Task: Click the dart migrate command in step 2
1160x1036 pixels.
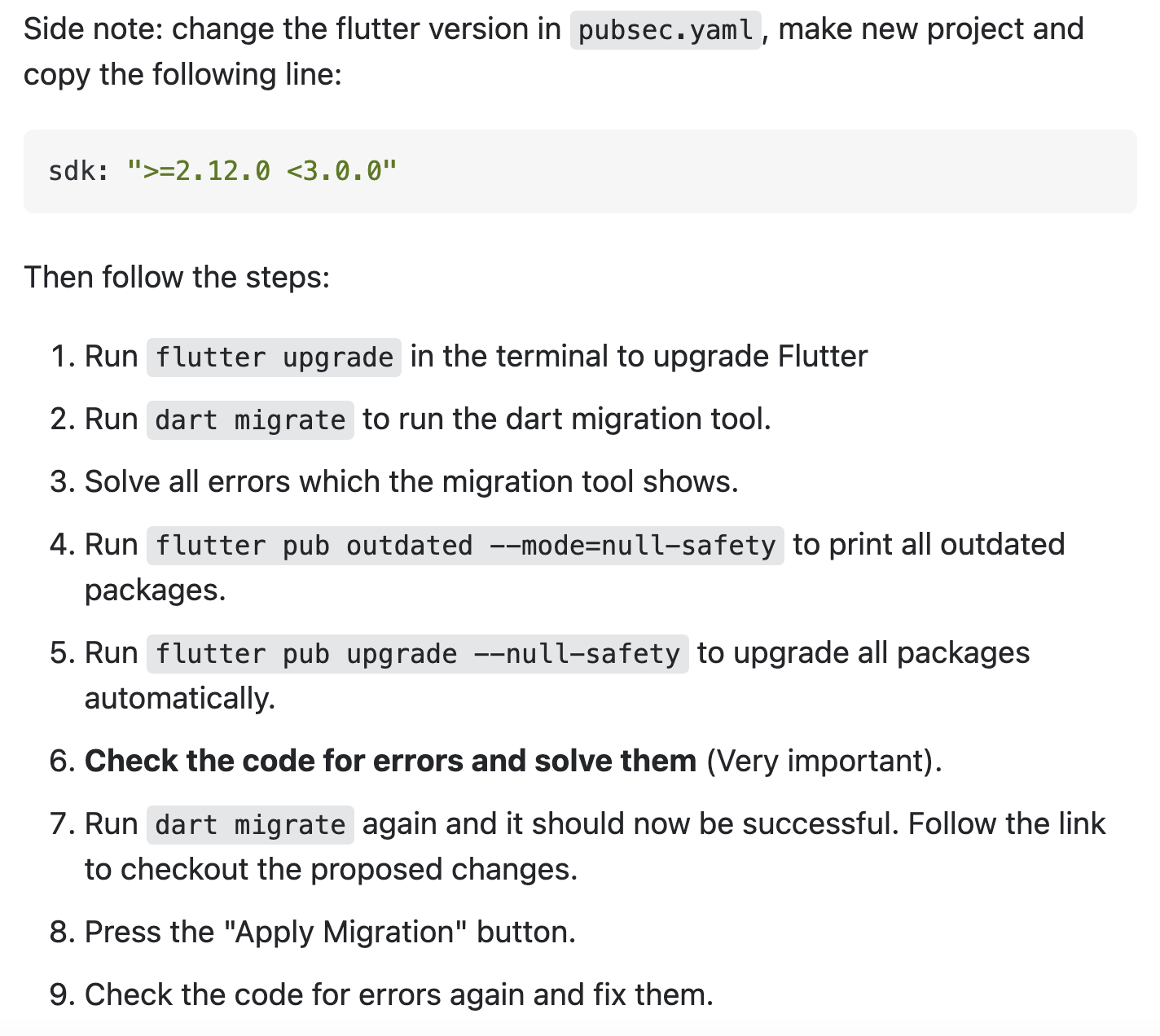Action: (250, 420)
